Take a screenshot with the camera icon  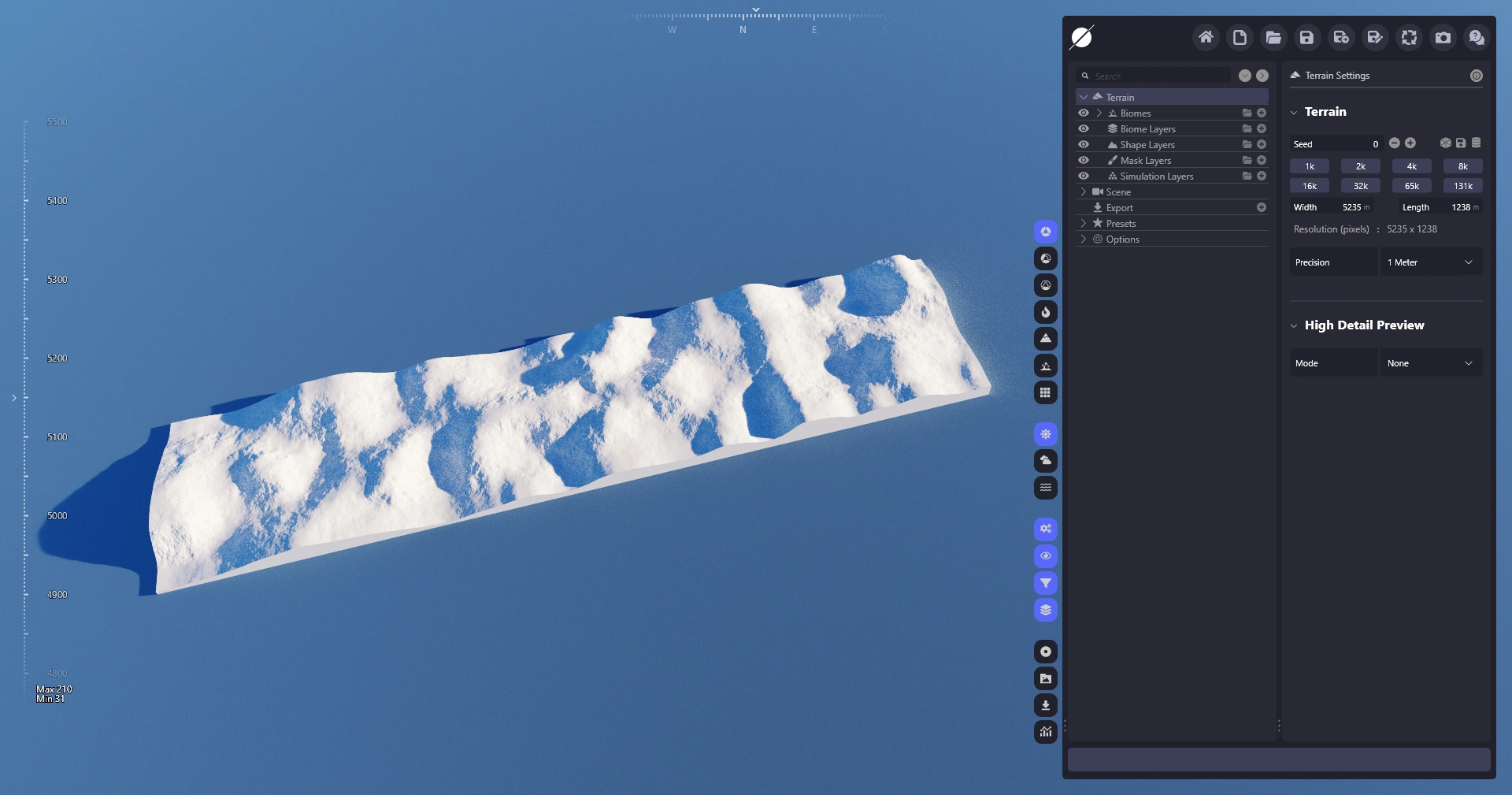point(1443,37)
